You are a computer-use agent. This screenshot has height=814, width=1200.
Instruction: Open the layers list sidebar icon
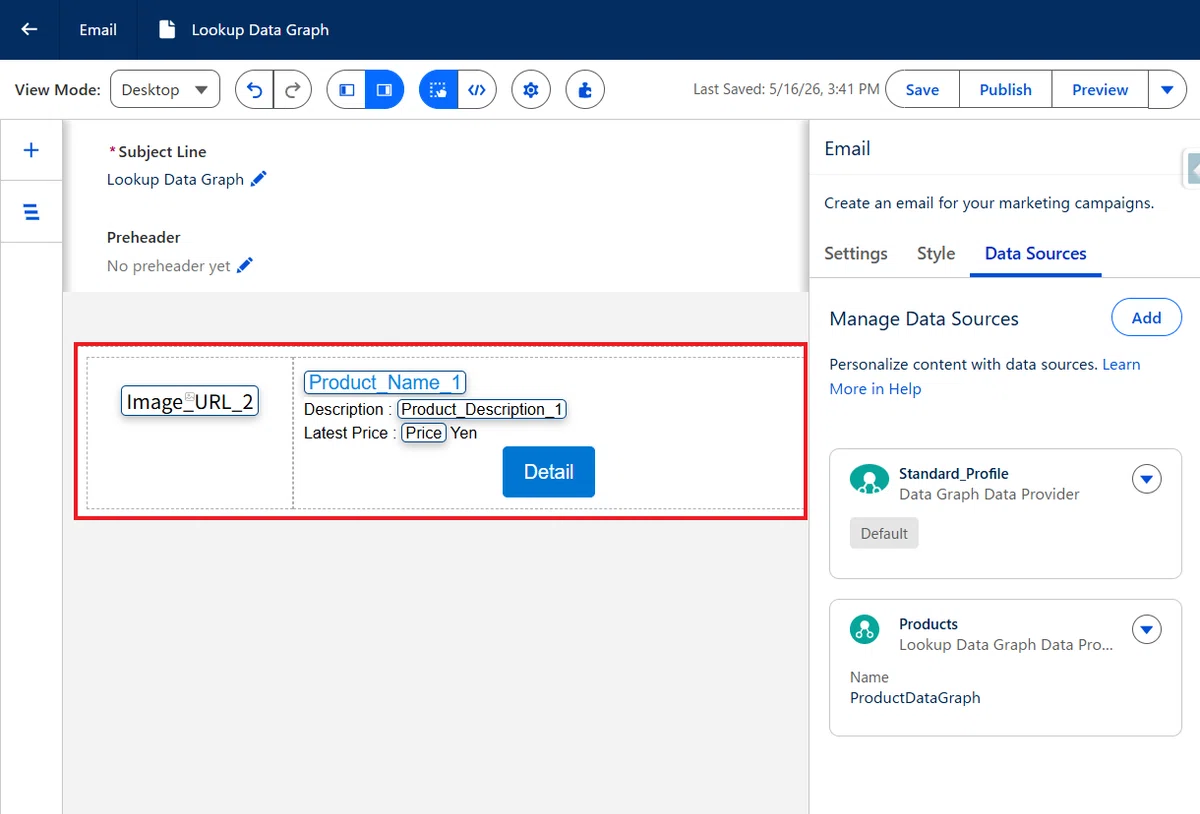click(31, 211)
